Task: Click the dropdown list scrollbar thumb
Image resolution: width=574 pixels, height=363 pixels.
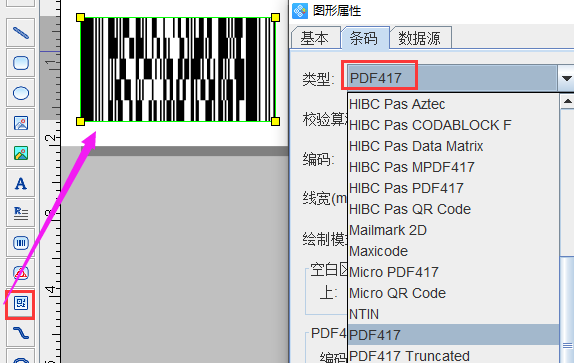Action: click(x=567, y=310)
